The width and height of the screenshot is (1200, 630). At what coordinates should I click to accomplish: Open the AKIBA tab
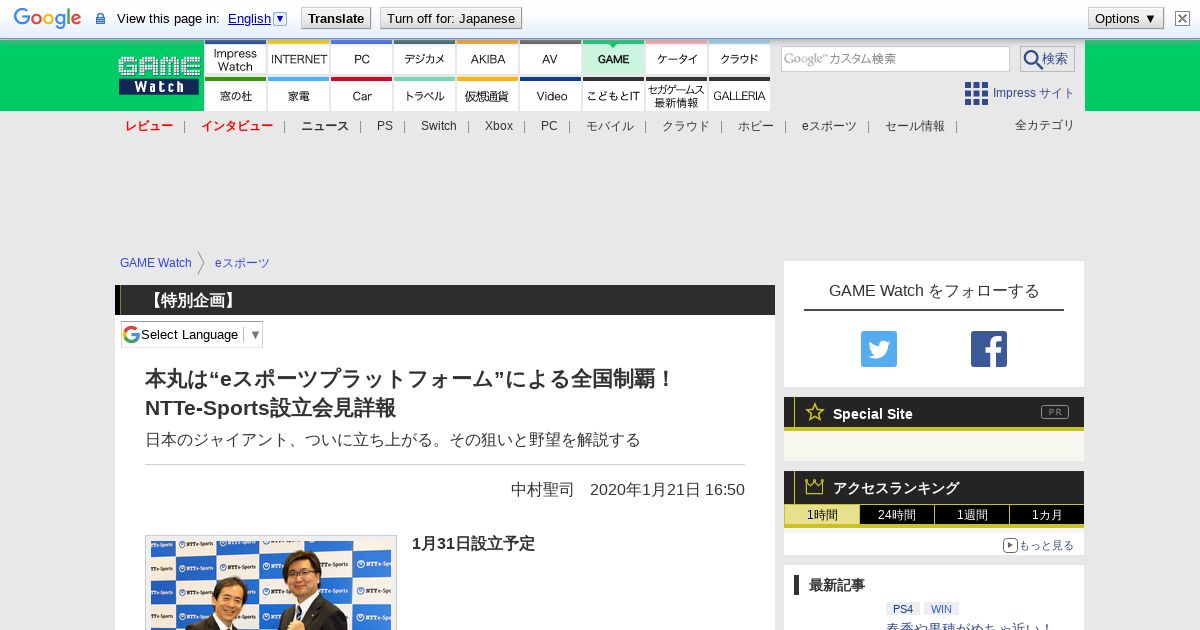[x=488, y=58]
